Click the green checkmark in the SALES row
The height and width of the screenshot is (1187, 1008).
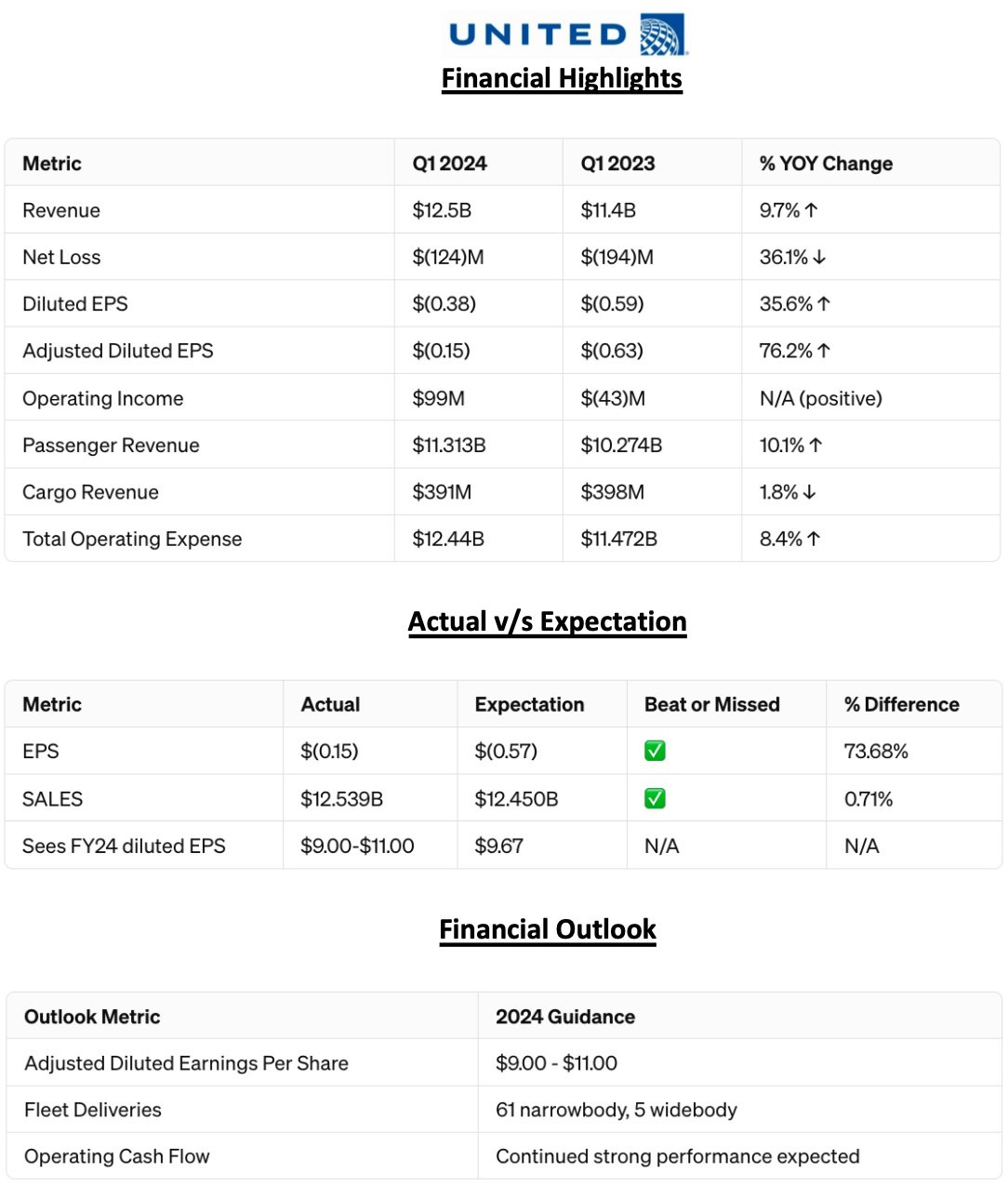[x=655, y=798]
